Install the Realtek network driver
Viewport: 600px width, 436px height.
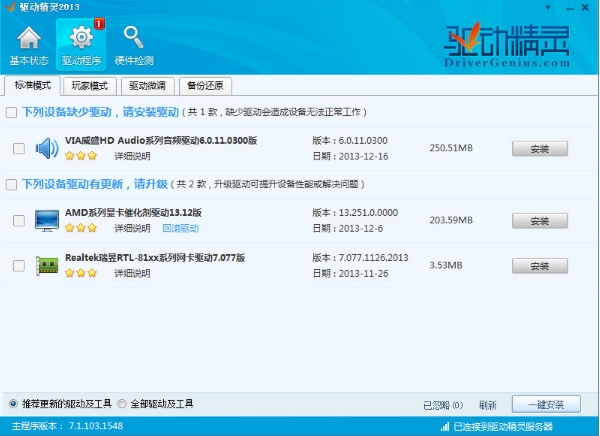click(x=540, y=266)
